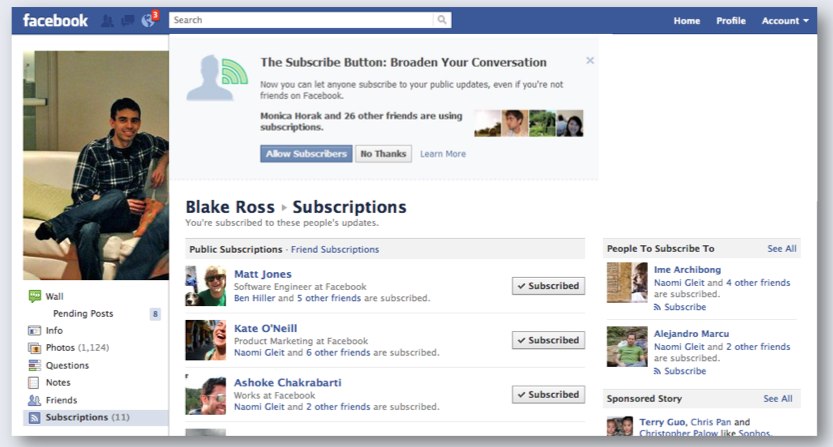Screen dimensions: 833x447
Task: Click Blake Ross name in page heading
Action: [x=230, y=207]
